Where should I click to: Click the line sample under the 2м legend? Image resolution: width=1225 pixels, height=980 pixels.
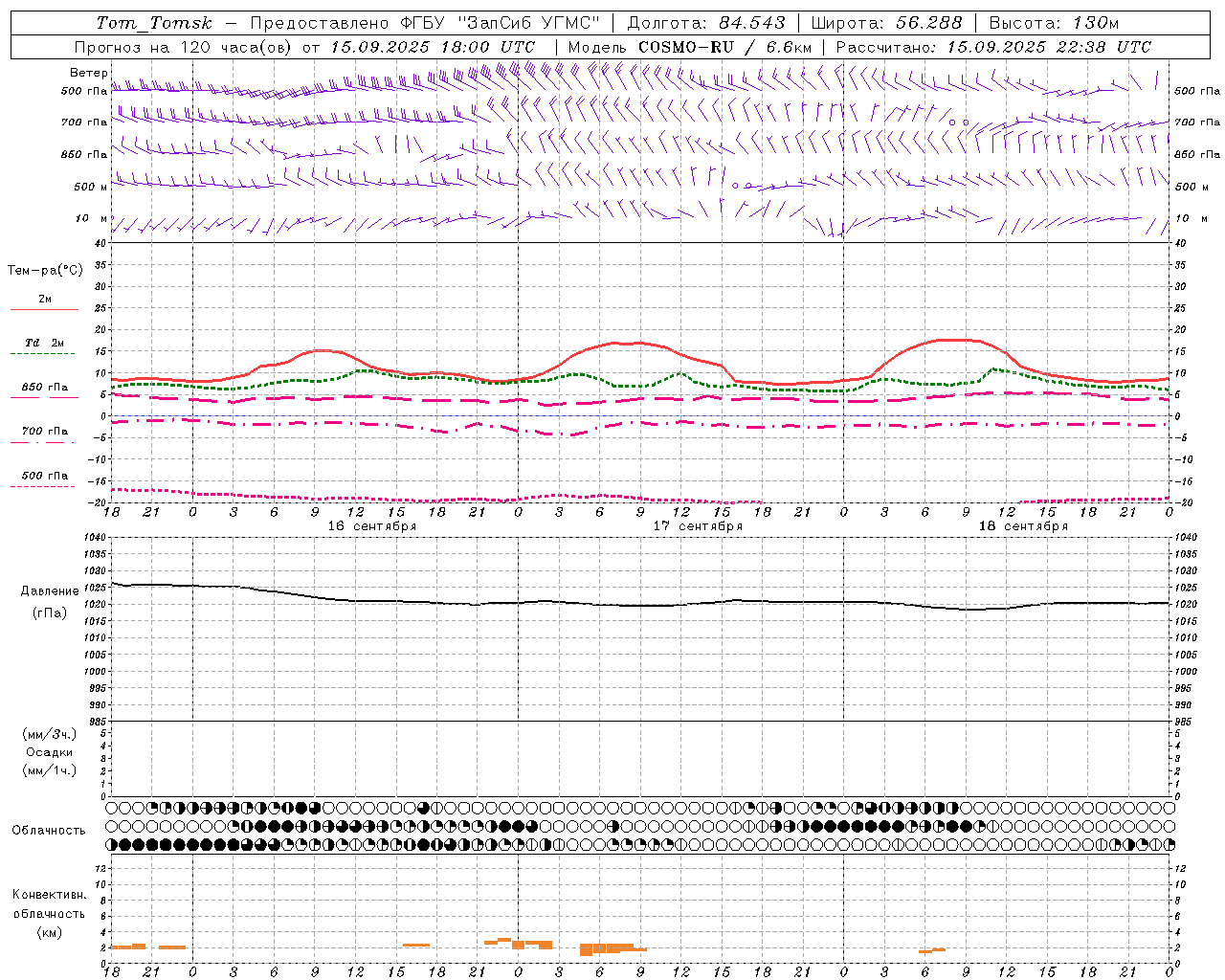coord(43,309)
